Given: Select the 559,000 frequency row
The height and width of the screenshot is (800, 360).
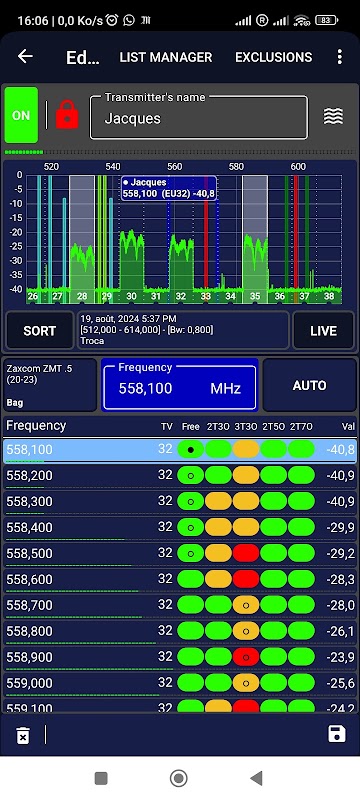Looking at the screenshot, I should pyautogui.click(x=180, y=684).
